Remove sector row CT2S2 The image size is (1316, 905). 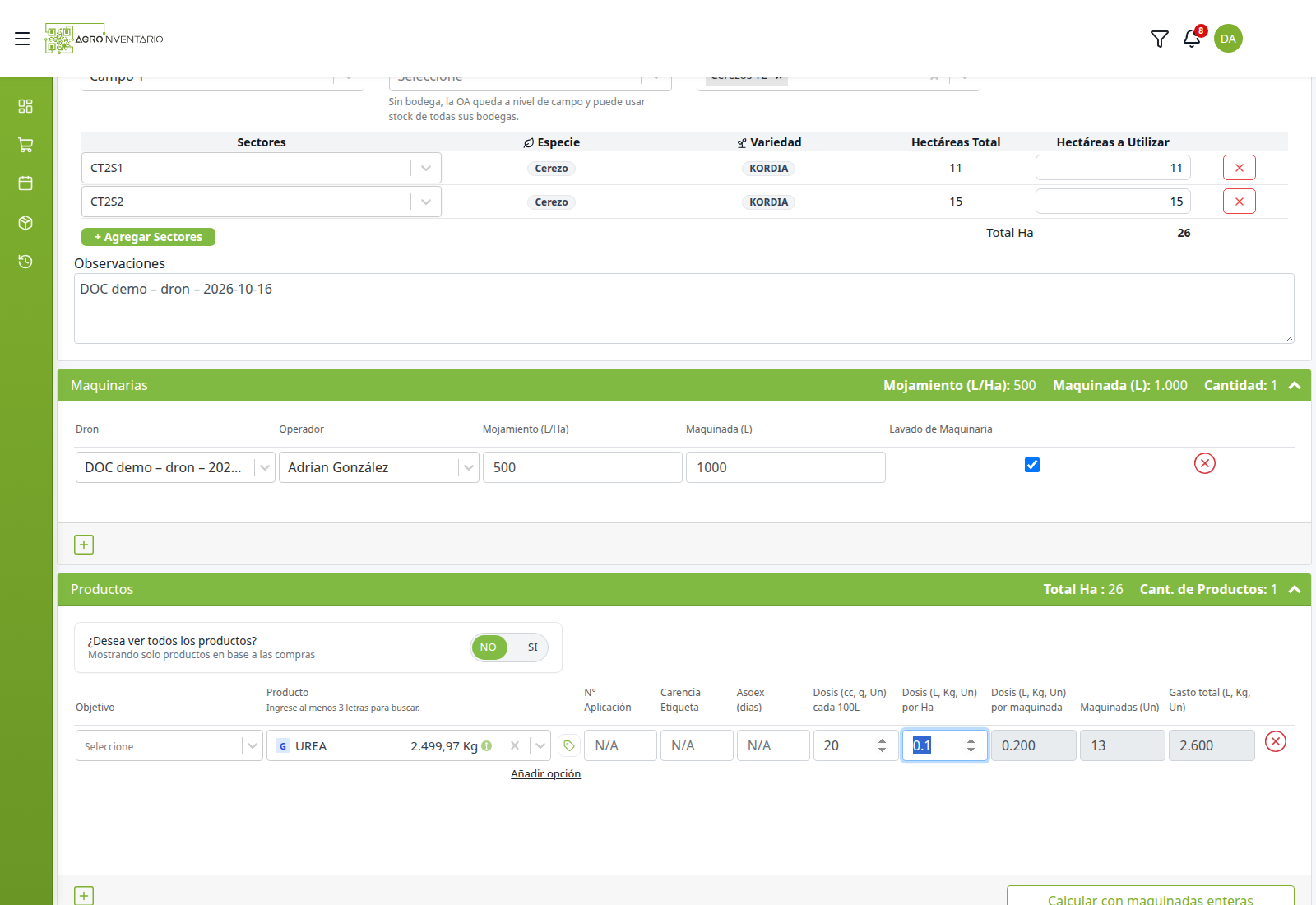1239,202
